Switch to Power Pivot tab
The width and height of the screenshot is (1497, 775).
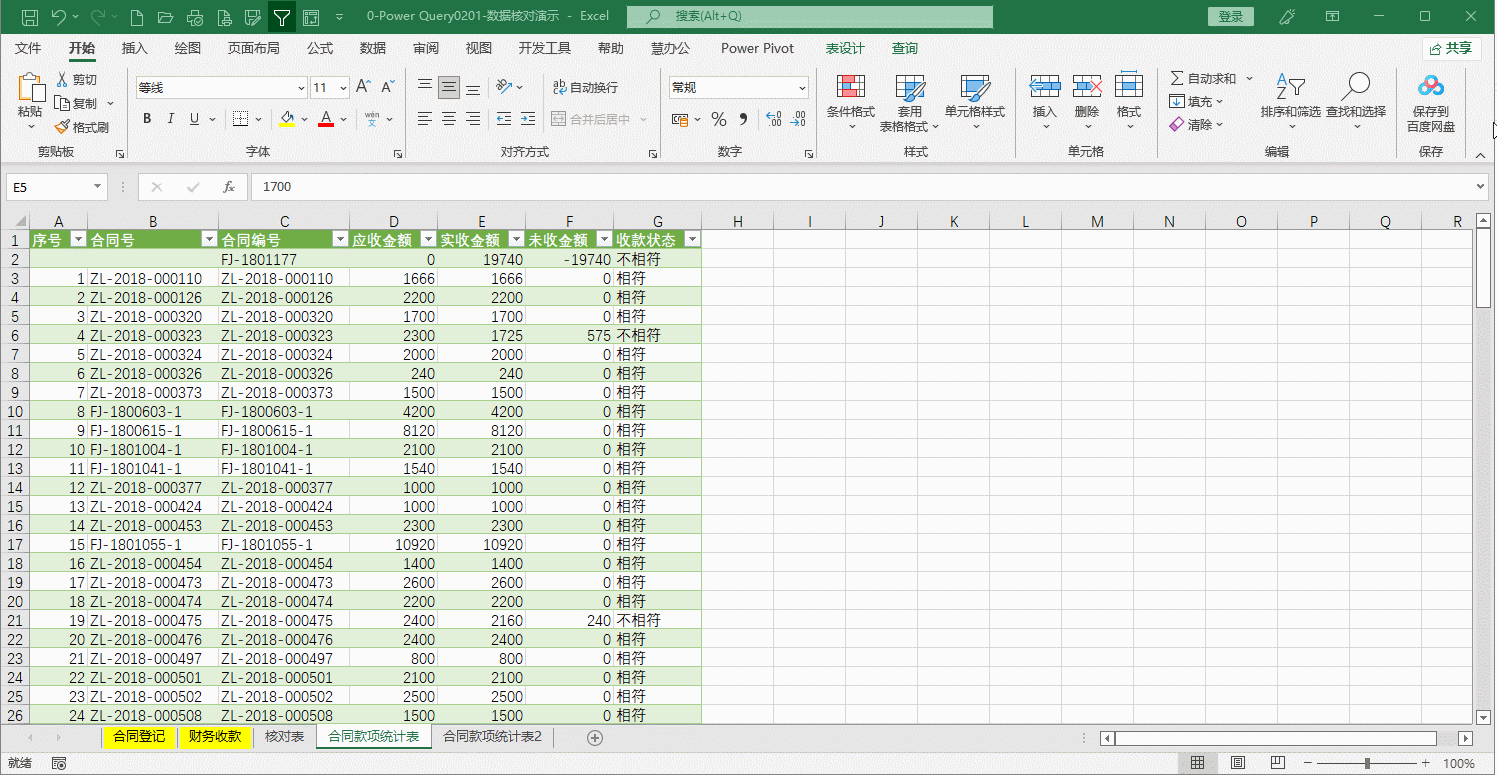point(757,48)
